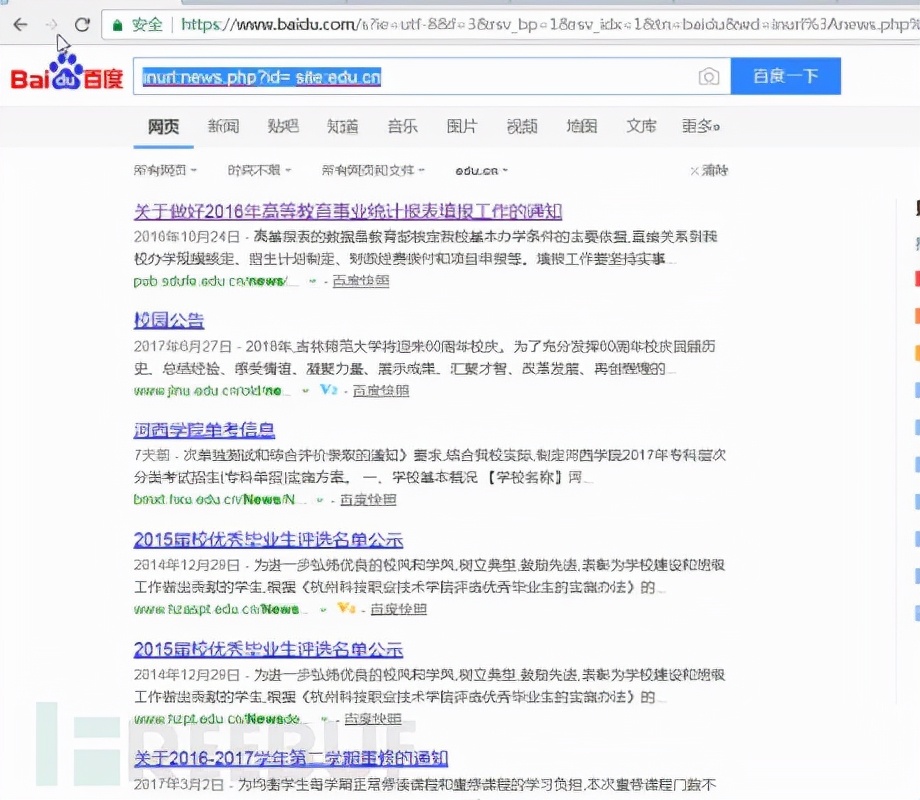This screenshot has height=800, width=920.
Task: Open the 更多 tab
Action: 701,126
